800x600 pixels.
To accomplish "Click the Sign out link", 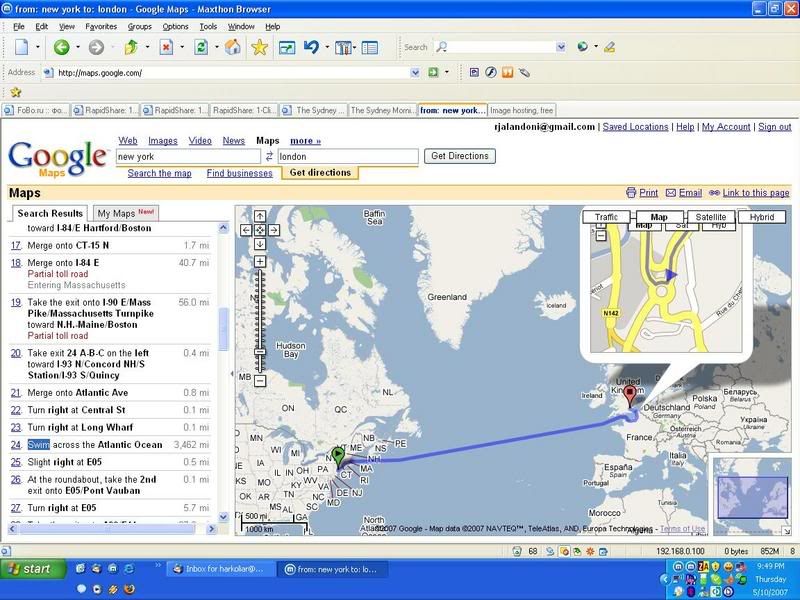I will coord(774,127).
